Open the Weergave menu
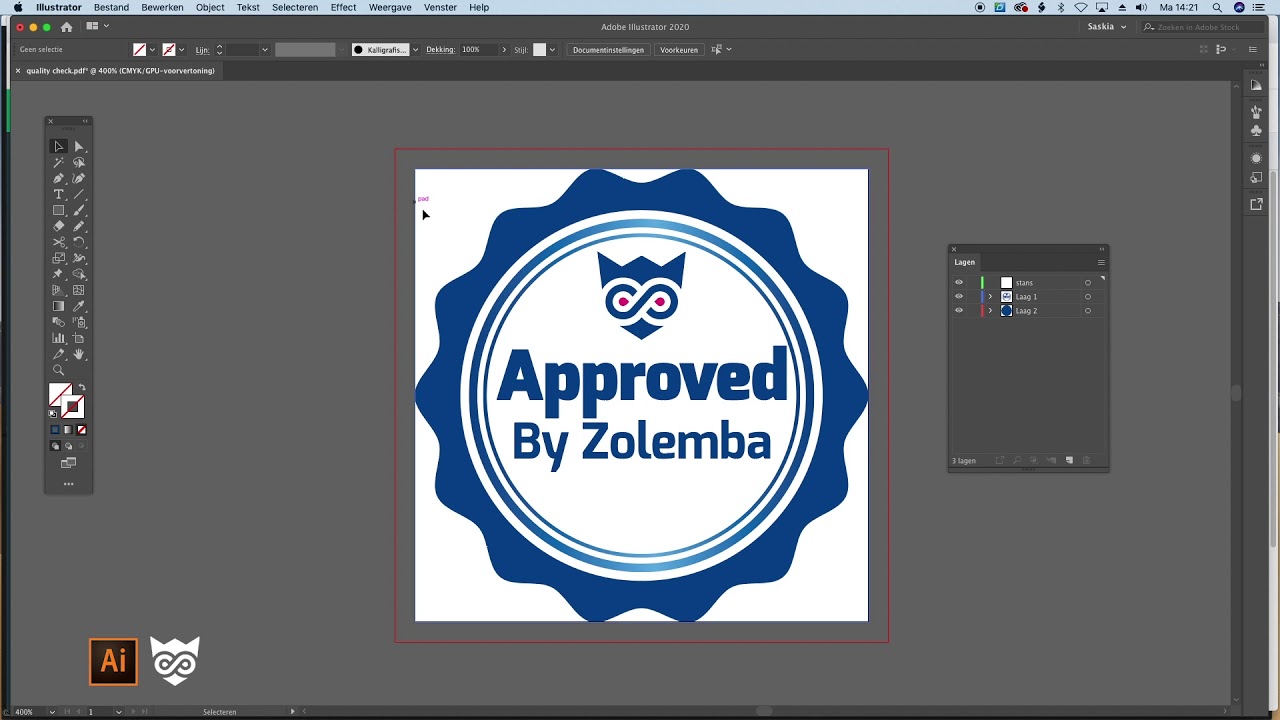Screen dimensions: 1280x720 coord(390,7)
